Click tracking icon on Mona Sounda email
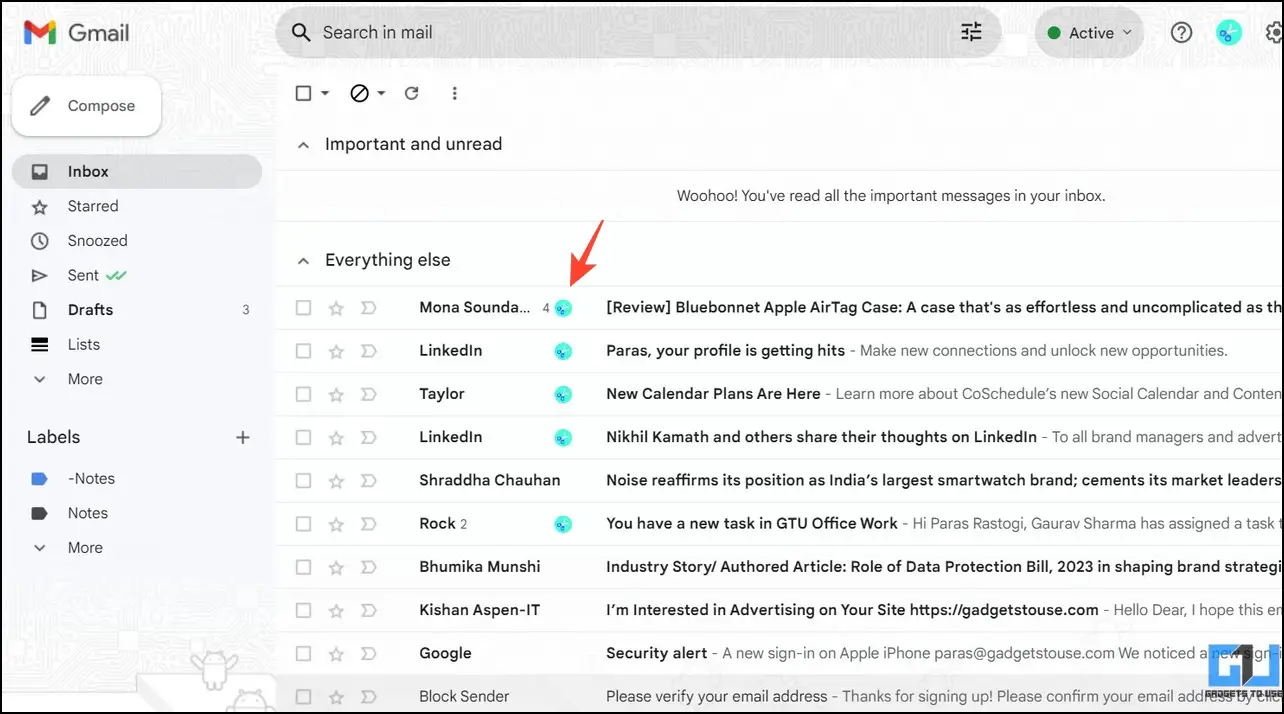This screenshot has width=1284, height=714. tap(563, 308)
